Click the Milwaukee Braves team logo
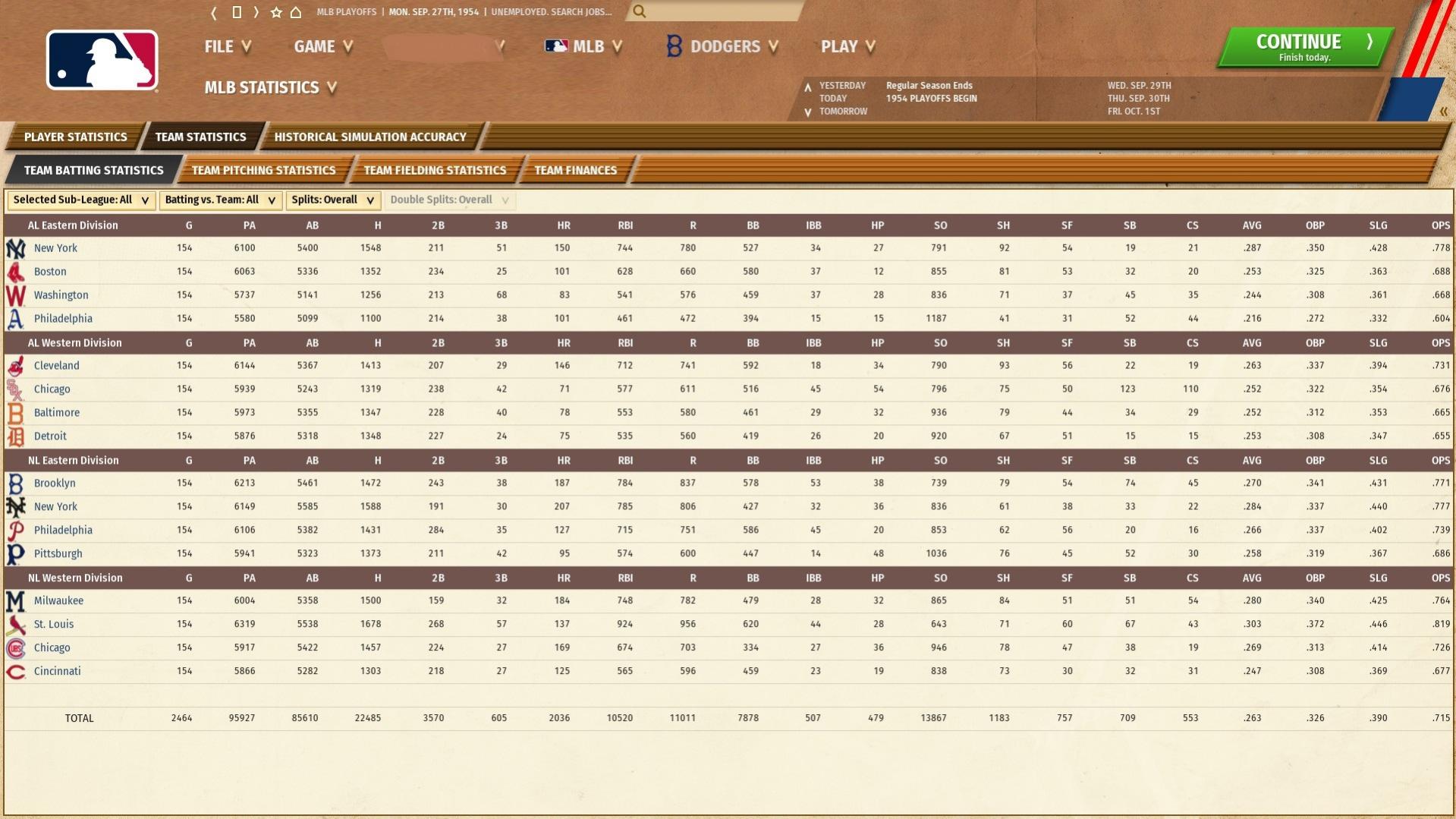 pos(15,601)
